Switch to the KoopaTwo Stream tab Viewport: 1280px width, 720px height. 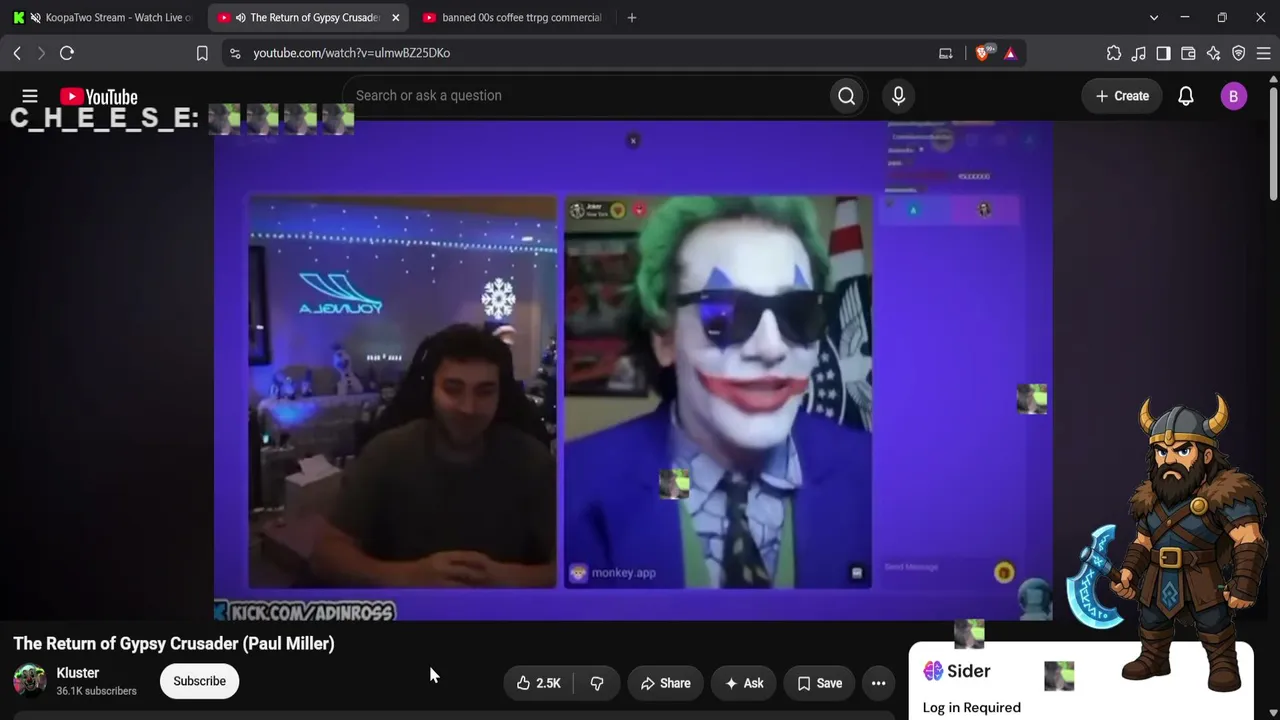click(x=104, y=18)
